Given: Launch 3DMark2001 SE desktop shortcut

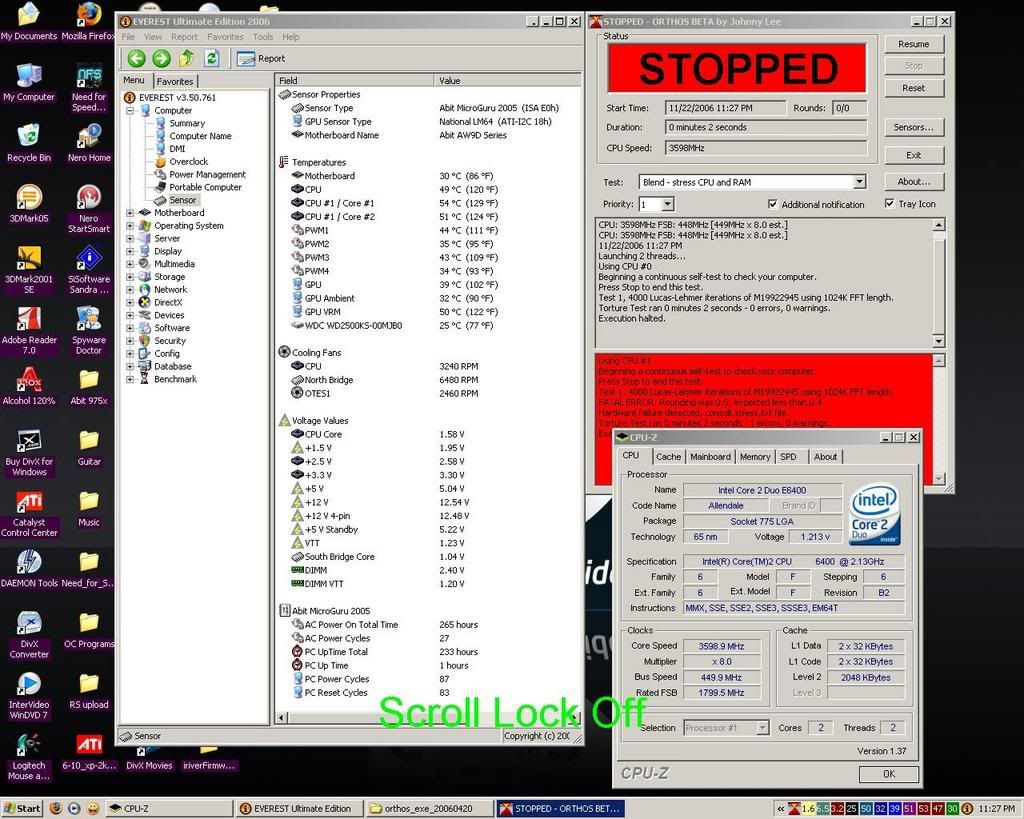Looking at the screenshot, I should (29, 270).
